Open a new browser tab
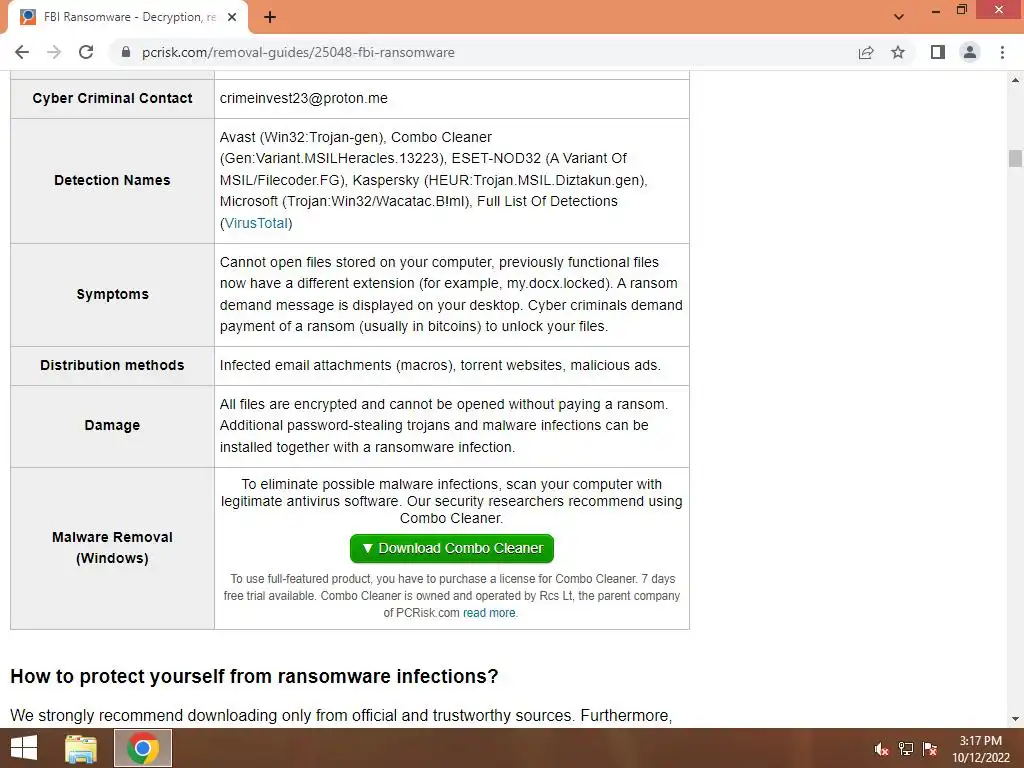Screen dimensions: 1024x768 coord(270,18)
